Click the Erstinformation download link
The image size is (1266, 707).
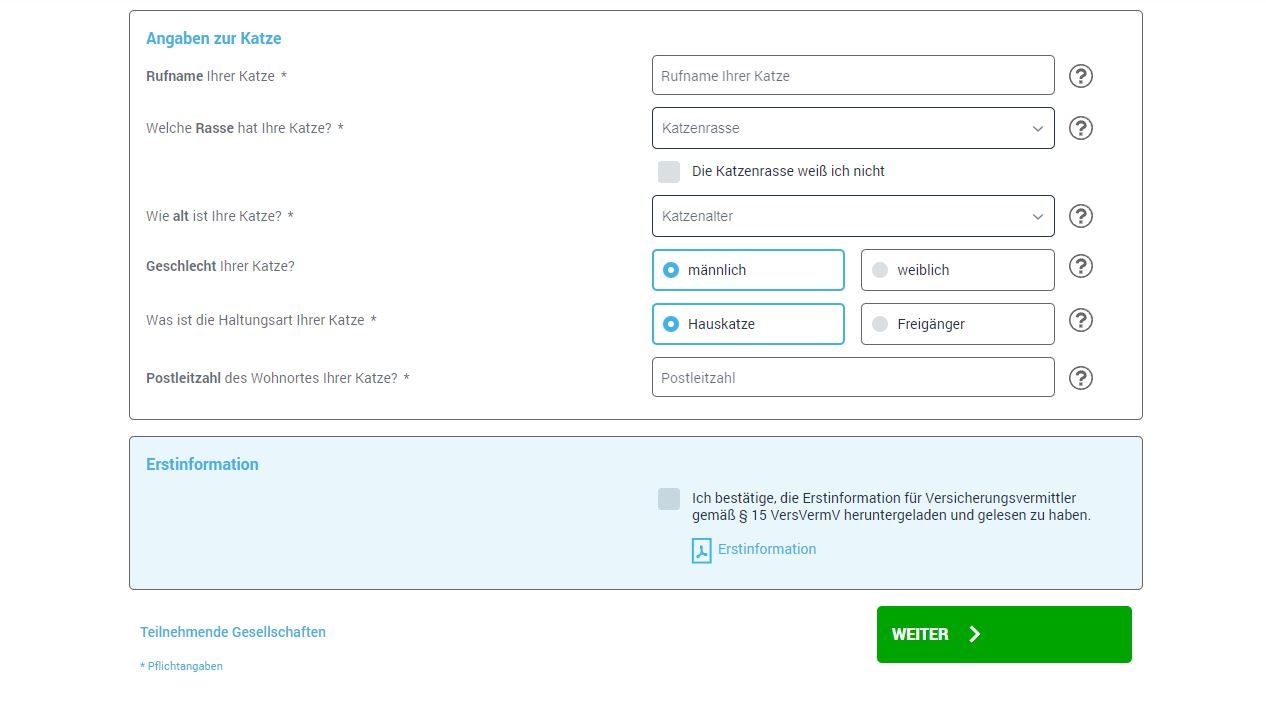click(766, 549)
